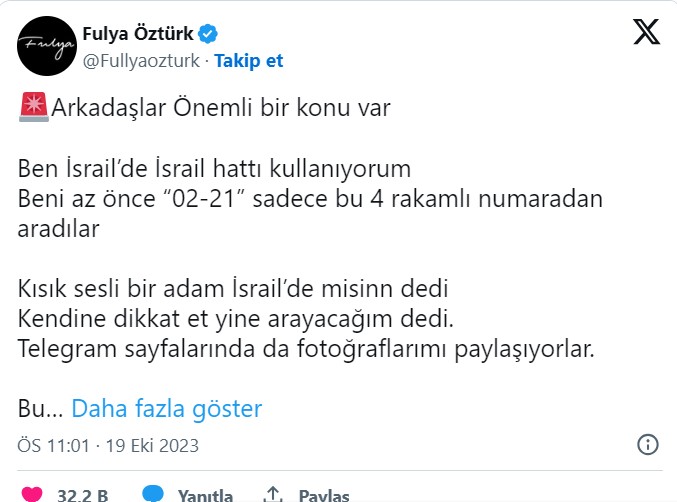Image resolution: width=677 pixels, height=502 pixels.
Task: Click the X logo icon
Action: tap(647, 32)
